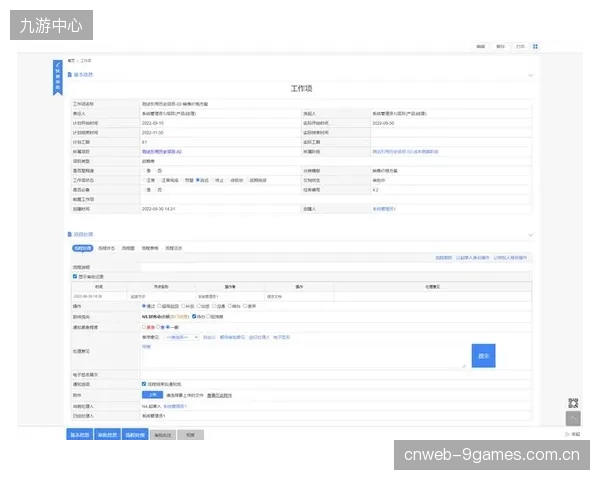600x480 pixels.
Task: Click the 流程跟踪 link
Action: (x=443, y=258)
